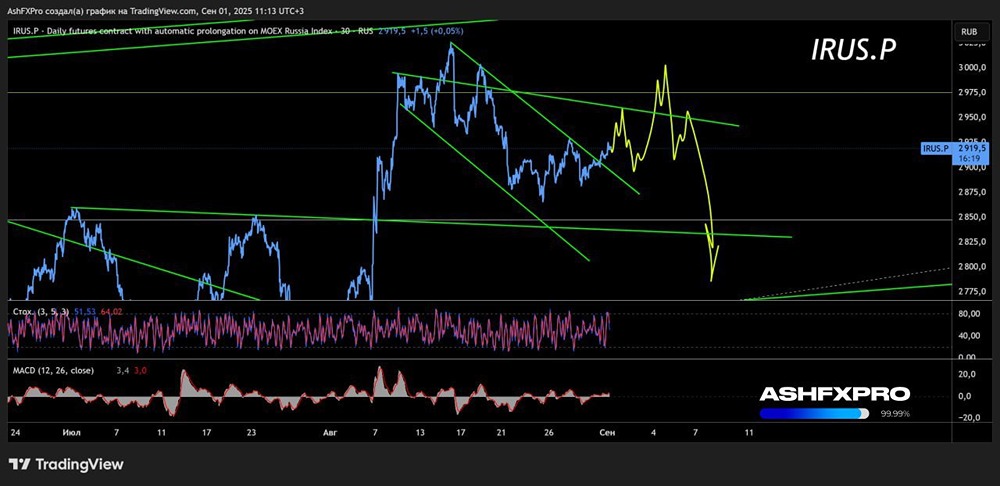Screen dimensions: 1000x486
Task: Click the 2 900,0 price axis label
Action: click(x=971, y=168)
